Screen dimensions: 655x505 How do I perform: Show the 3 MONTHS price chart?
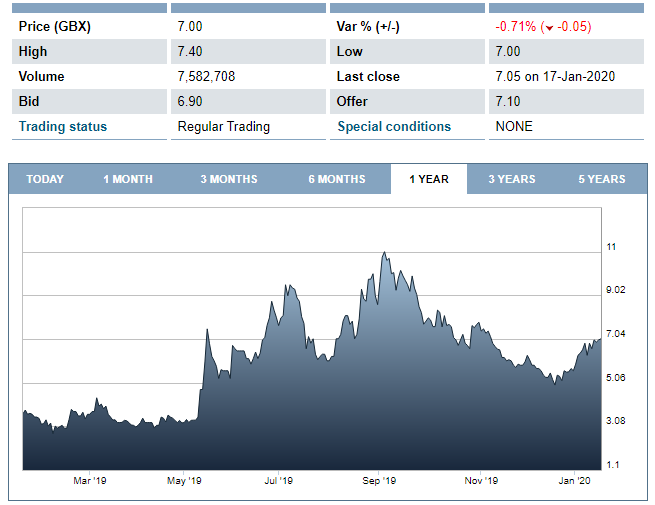point(228,179)
